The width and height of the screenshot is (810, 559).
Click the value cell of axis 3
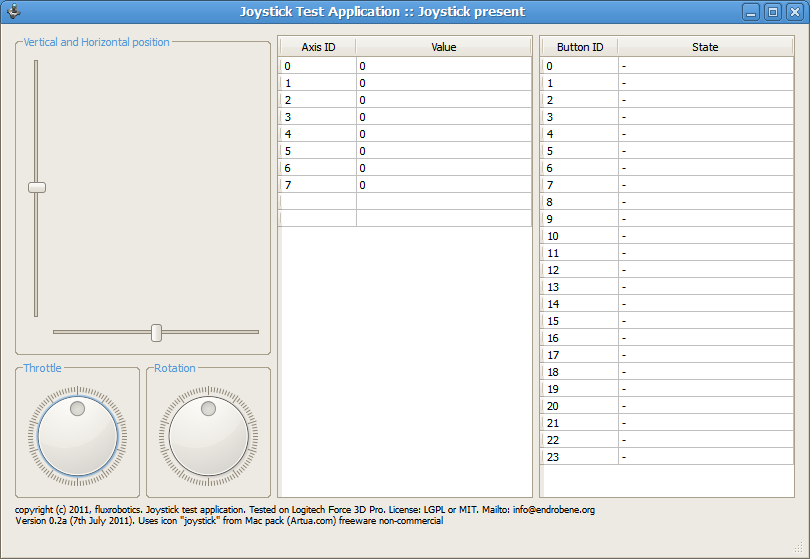[444, 117]
